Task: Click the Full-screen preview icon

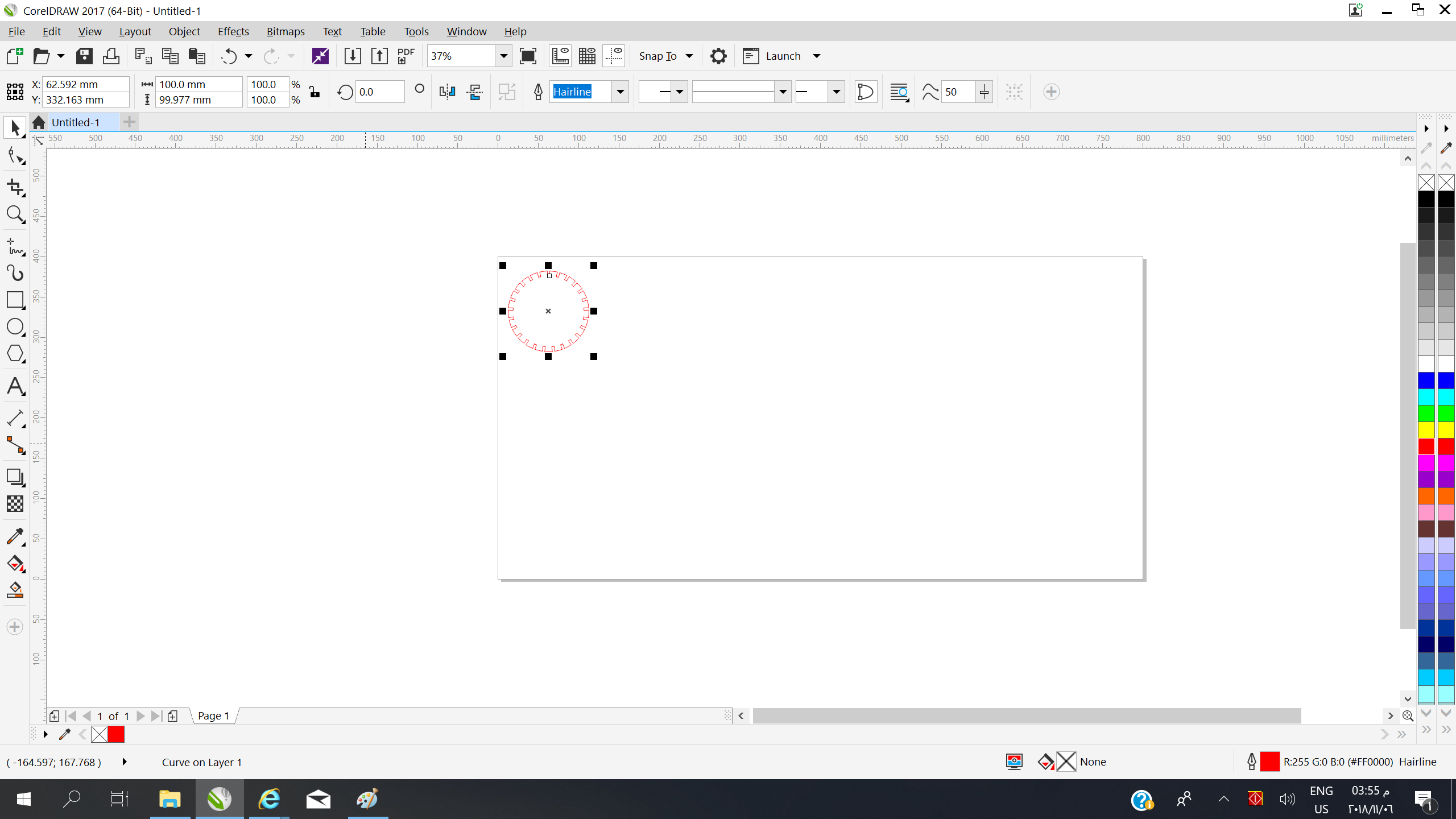Action: [x=528, y=56]
